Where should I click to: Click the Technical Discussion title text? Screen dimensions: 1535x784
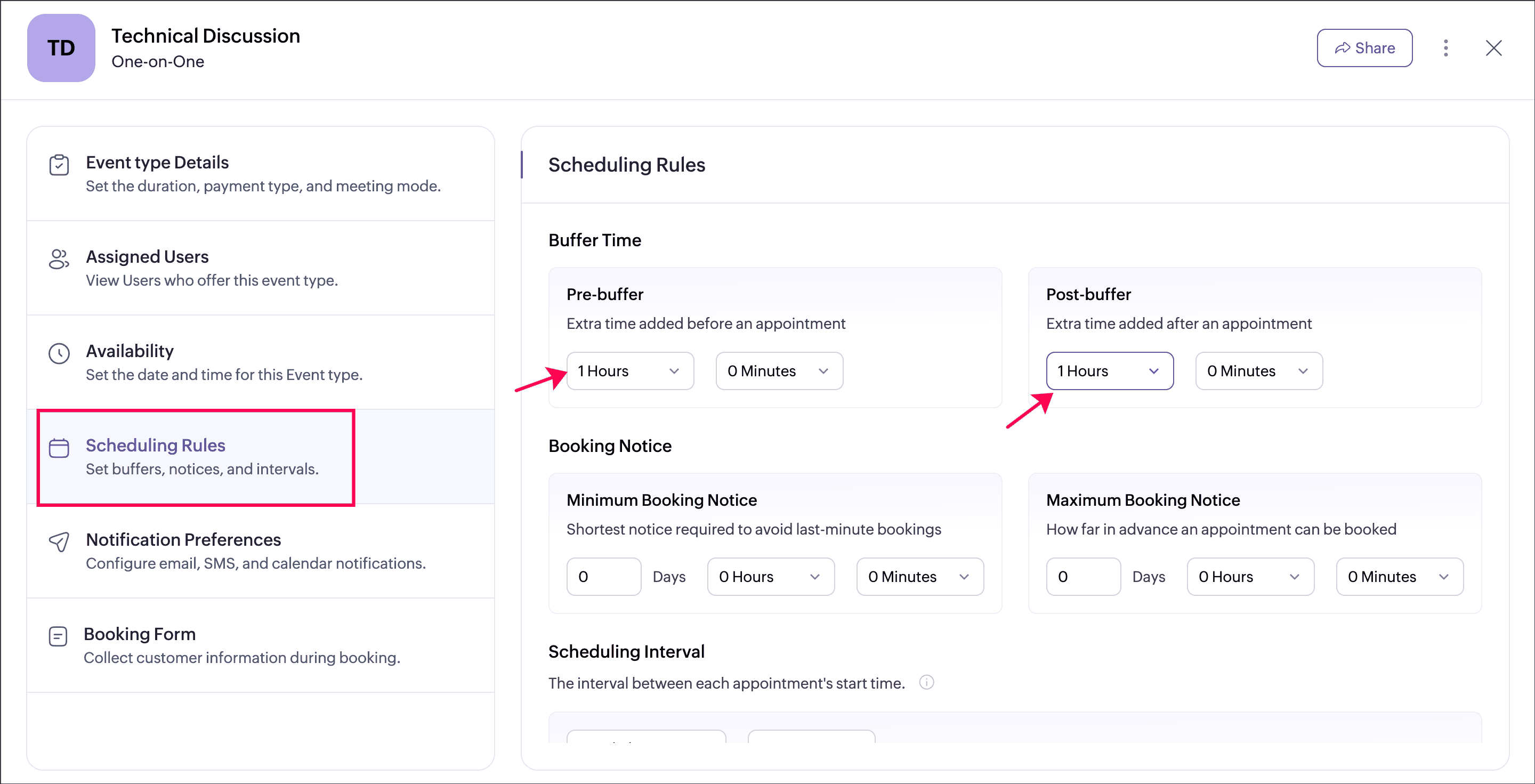206,36
